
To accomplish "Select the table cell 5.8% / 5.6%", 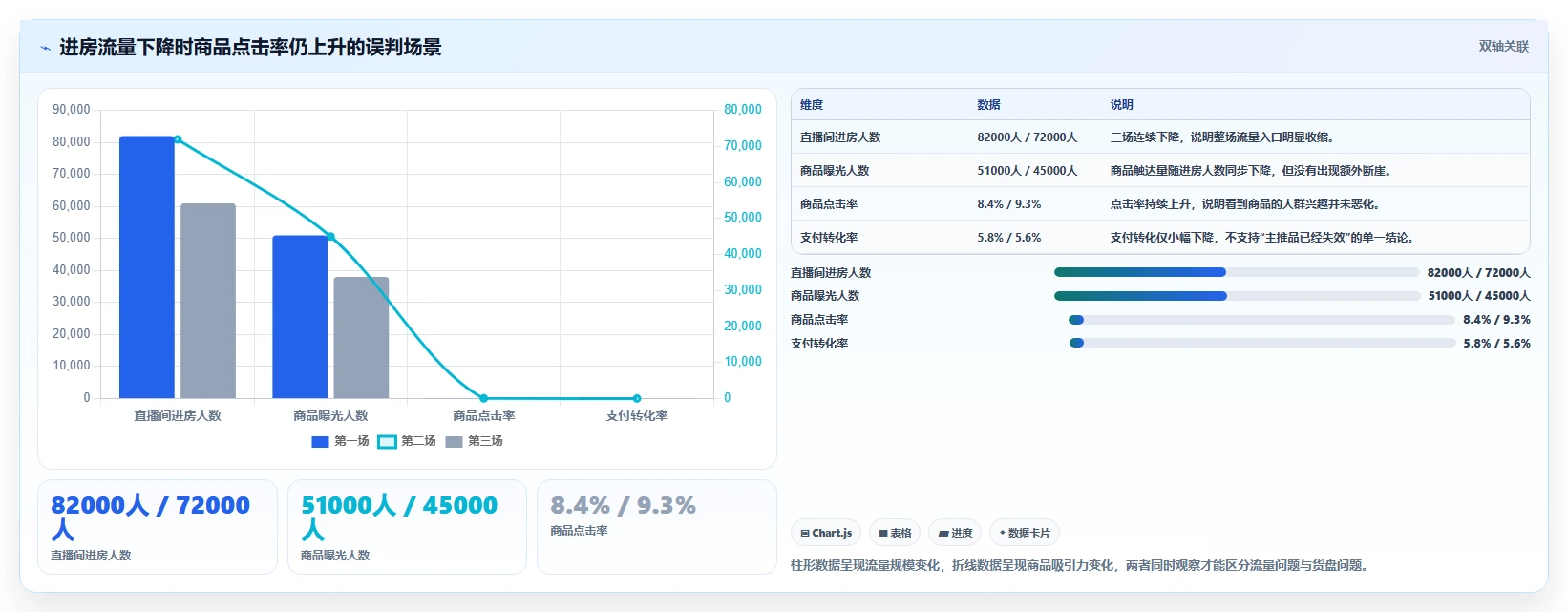I will point(1008,238).
